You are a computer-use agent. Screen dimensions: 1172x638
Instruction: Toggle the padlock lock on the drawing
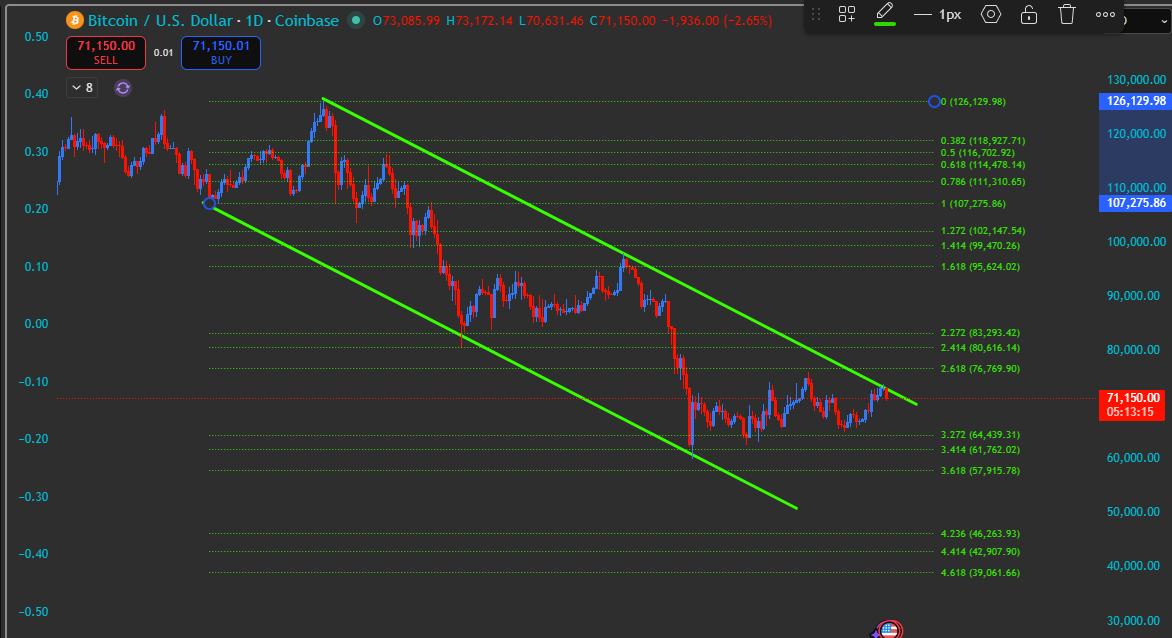pos(1028,14)
